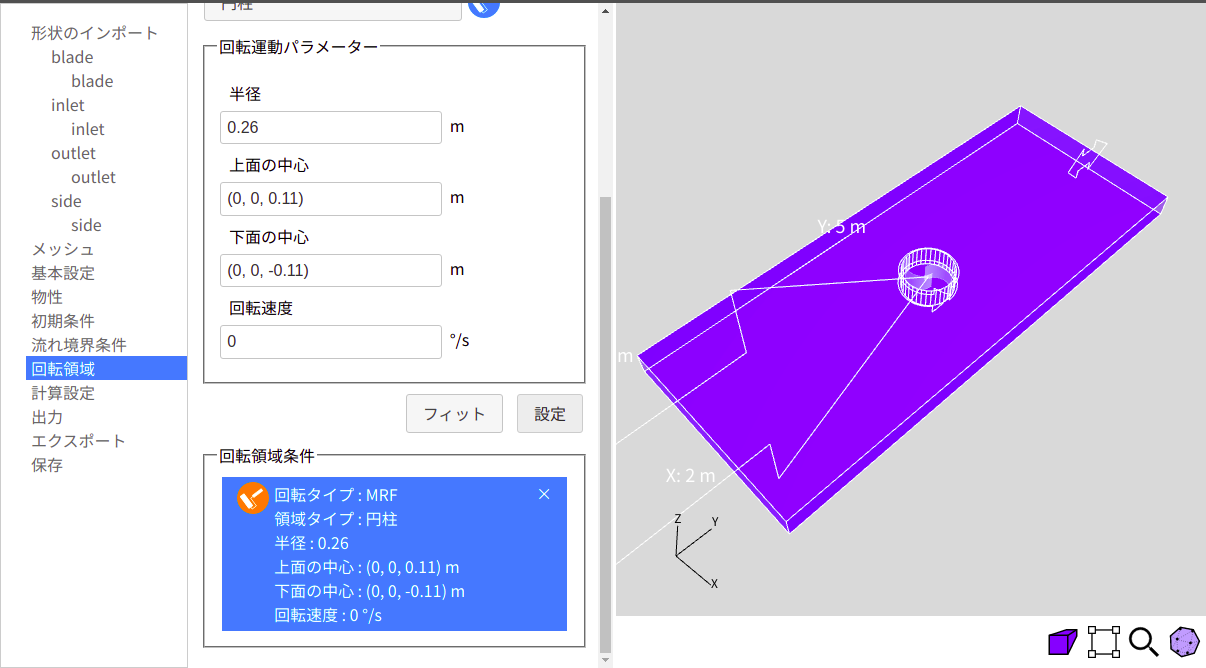Click the 回転速度 input field
Viewport: 1206px width, 668px height.
click(331, 342)
